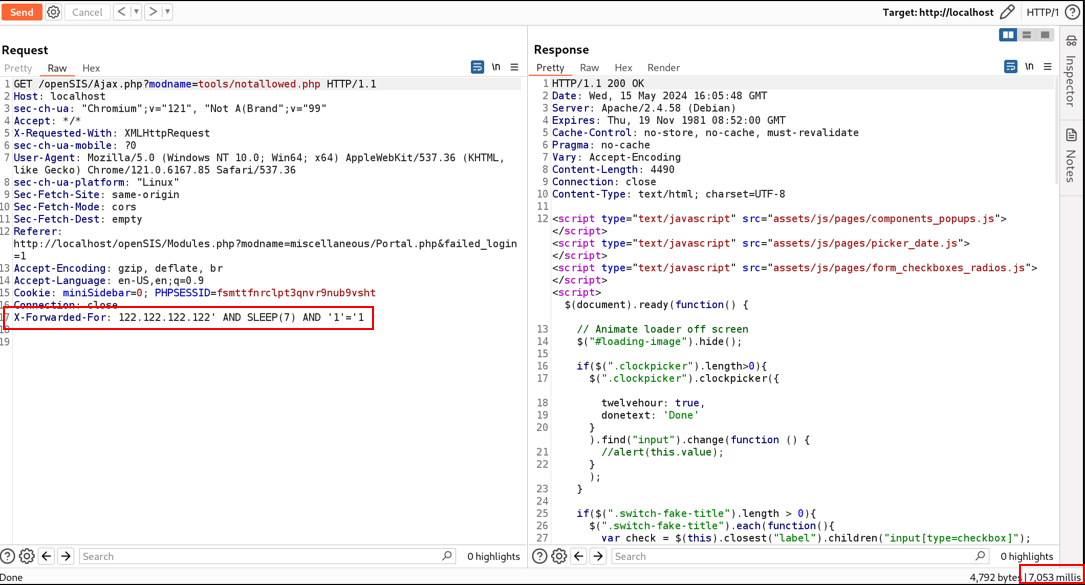Click the '7,053 millis' status value
The width and height of the screenshot is (1085, 585).
[x=1055, y=577]
